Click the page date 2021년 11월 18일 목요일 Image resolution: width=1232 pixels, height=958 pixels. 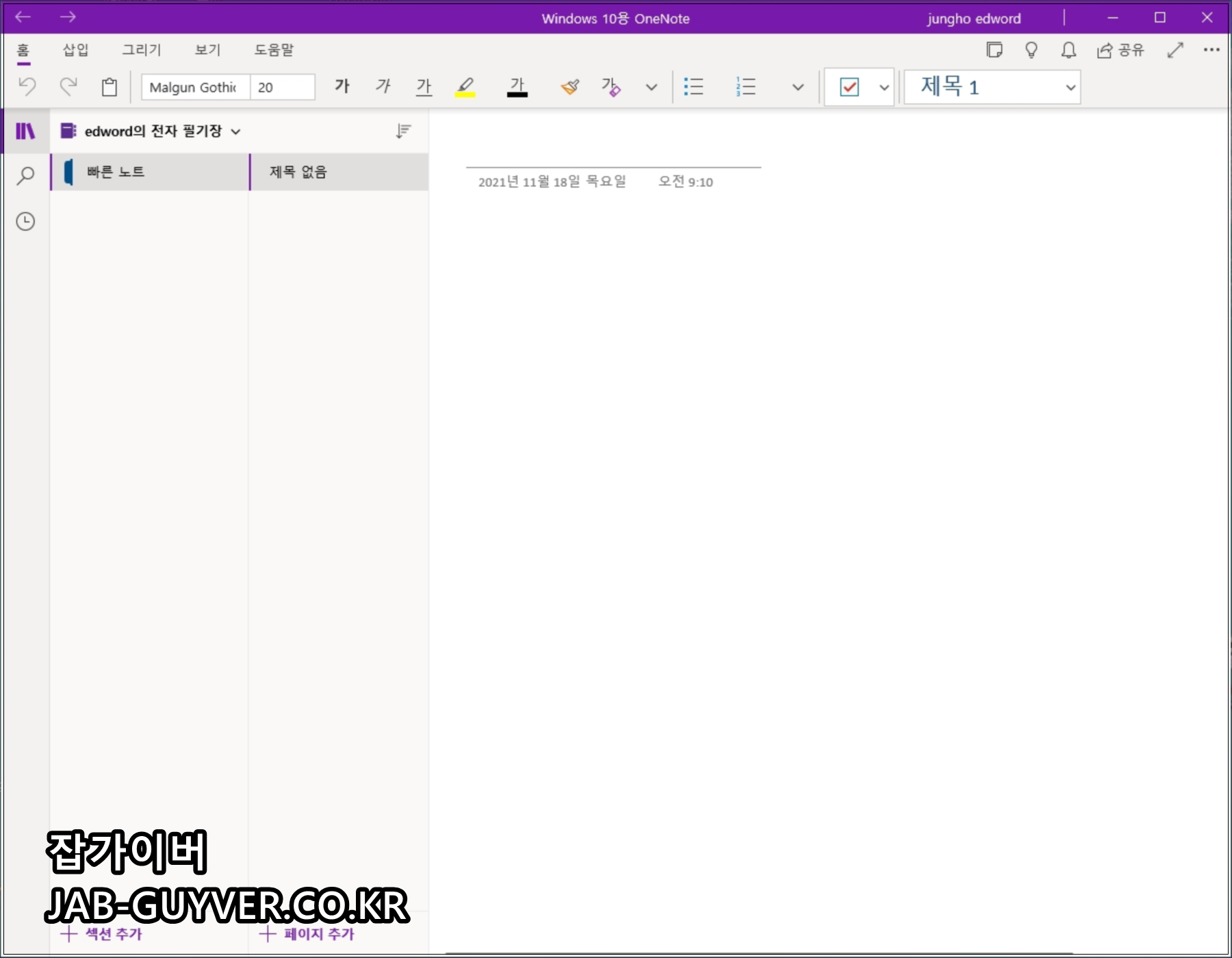(552, 181)
